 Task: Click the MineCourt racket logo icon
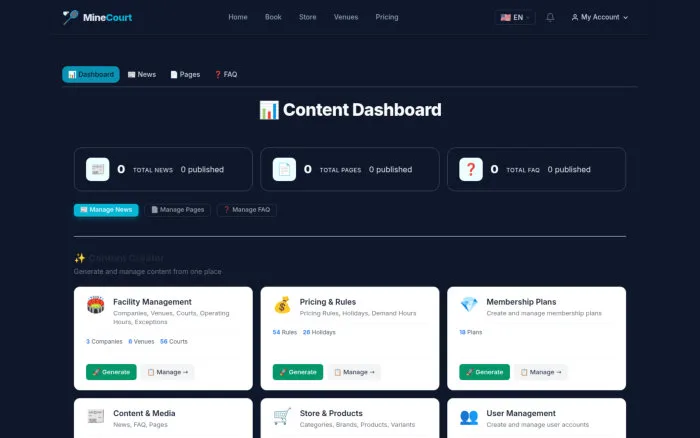pos(70,17)
